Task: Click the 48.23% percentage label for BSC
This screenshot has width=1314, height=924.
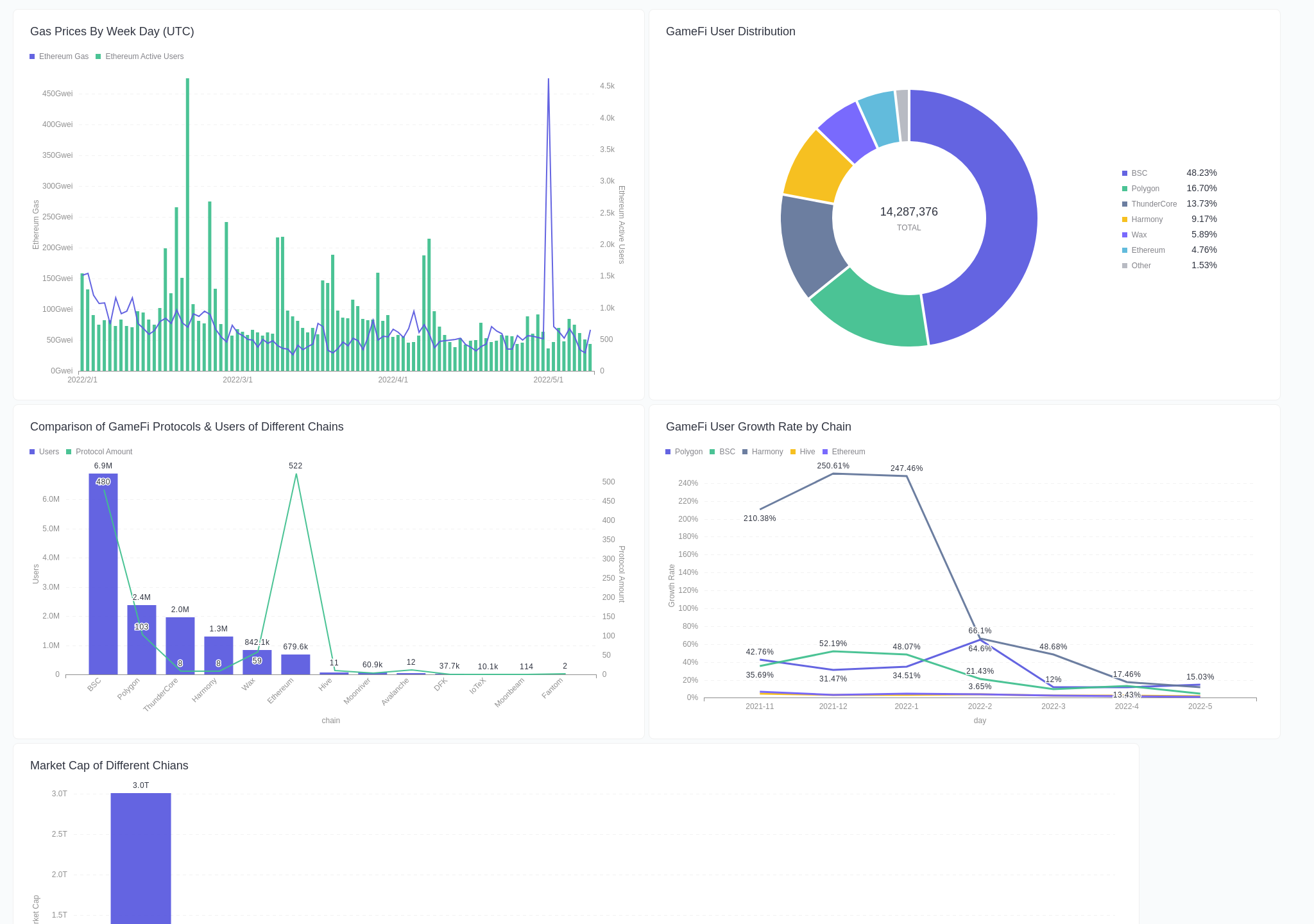Action: pyautogui.click(x=1200, y=173)
